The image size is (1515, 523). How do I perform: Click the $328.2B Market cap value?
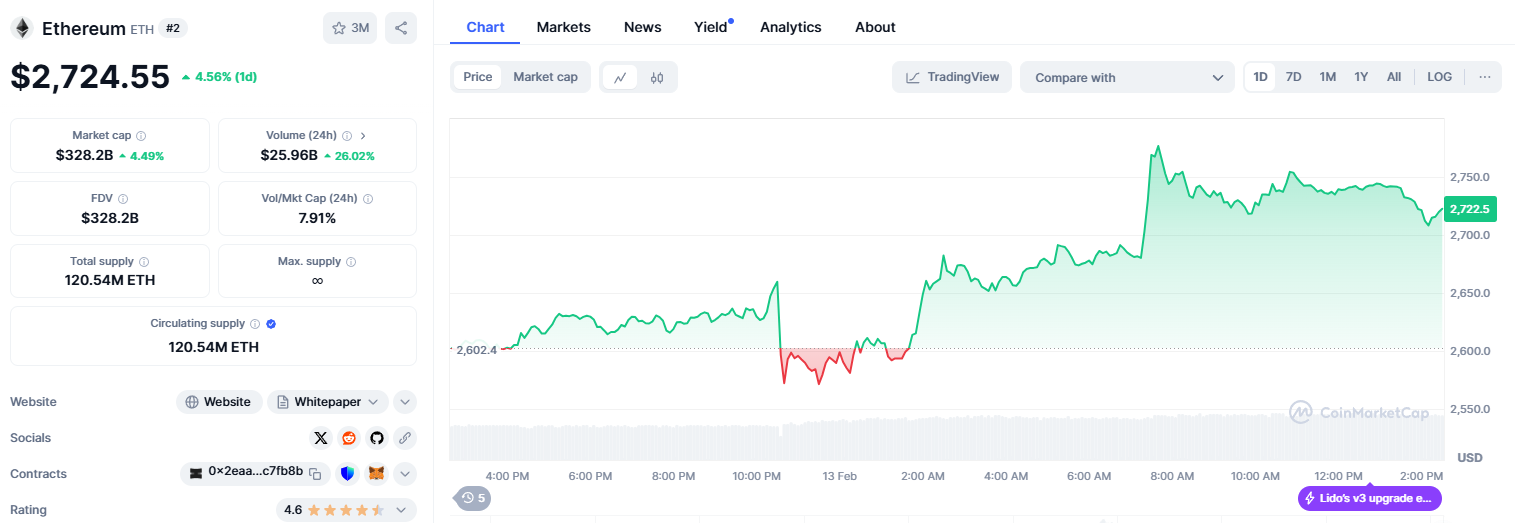84,155
